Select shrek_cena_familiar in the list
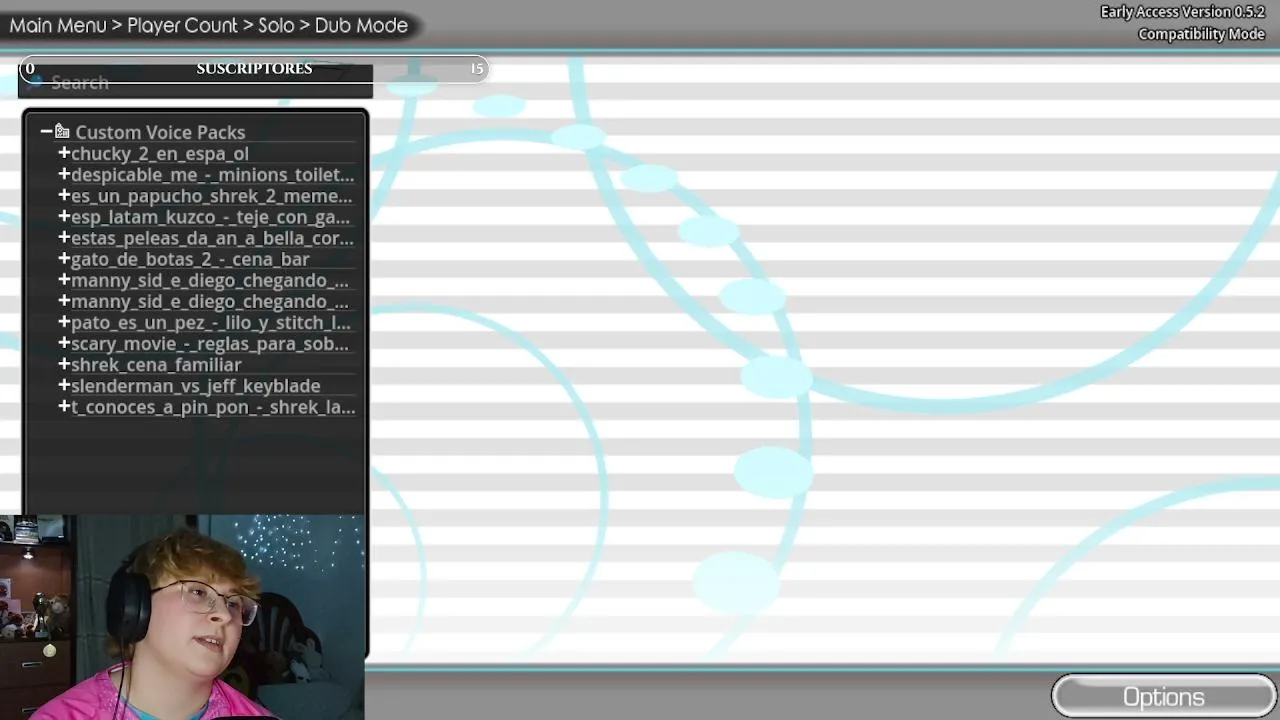1280x720 pixels. [156, 365]
